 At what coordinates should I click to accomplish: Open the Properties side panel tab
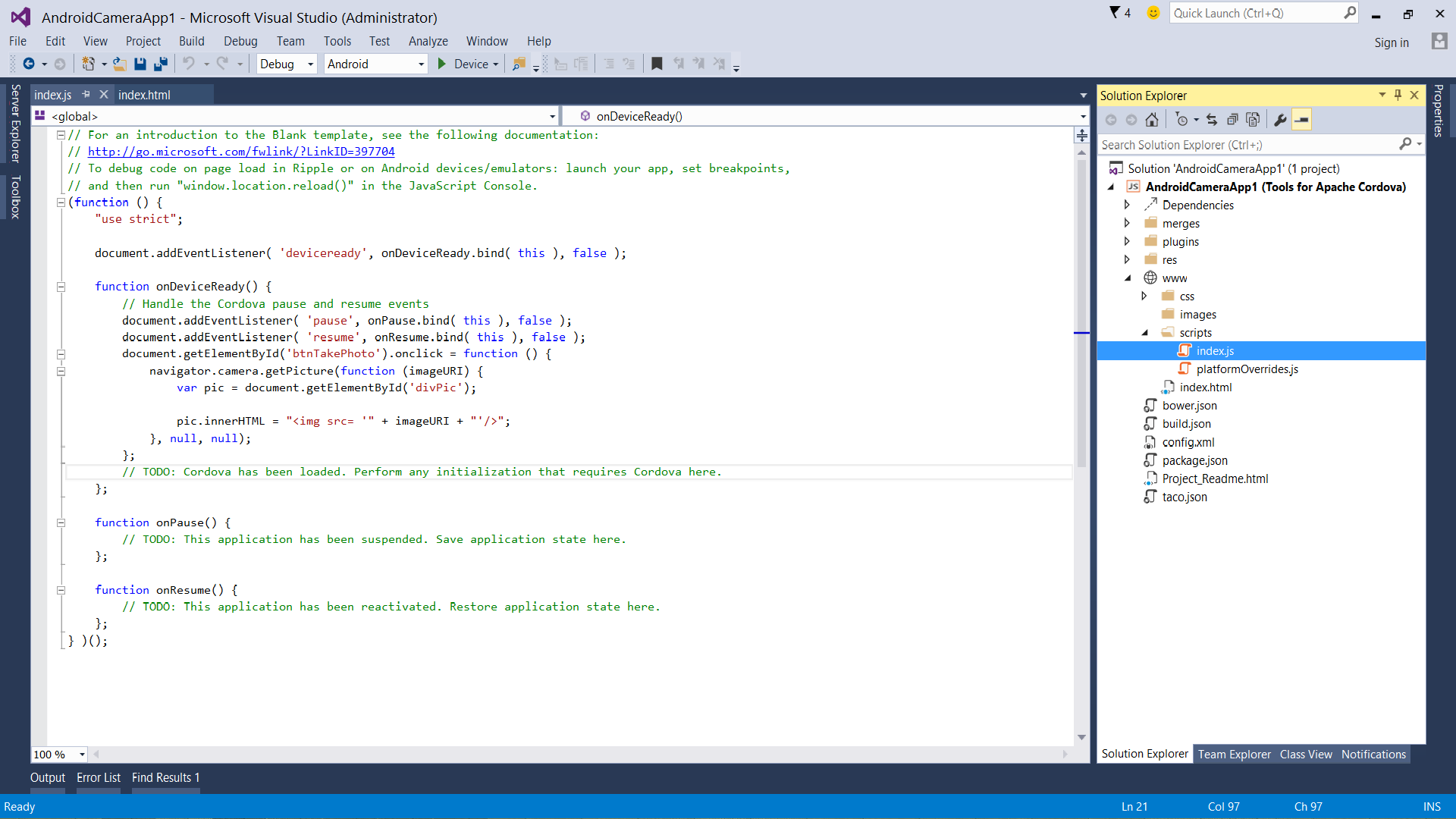pos(1438,111)
